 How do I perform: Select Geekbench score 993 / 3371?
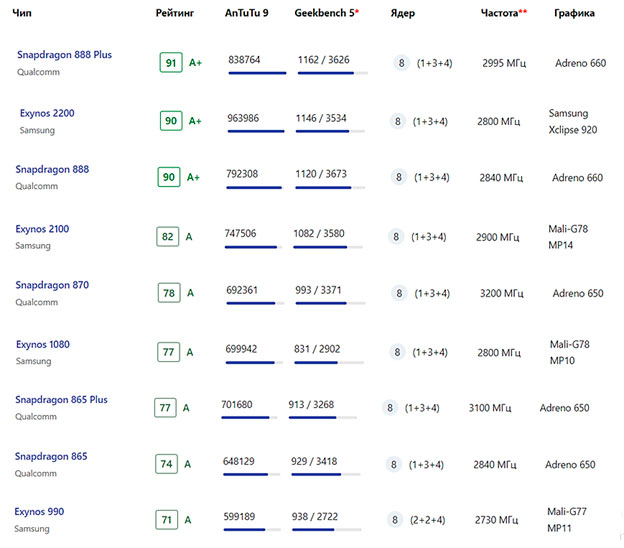318,290
